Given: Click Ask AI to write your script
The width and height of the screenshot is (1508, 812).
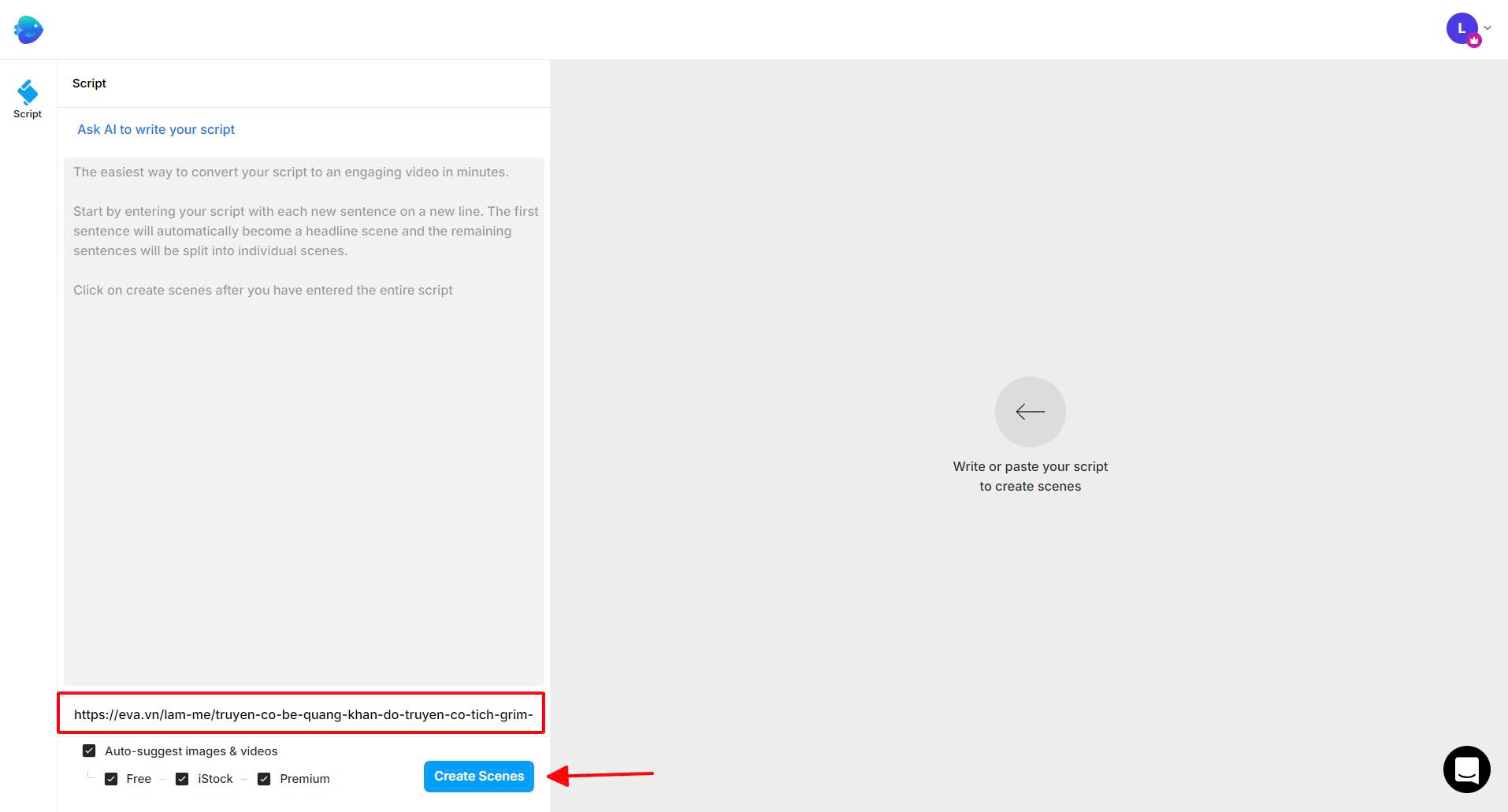Looking at the screenshot, I should coord(156,129).
